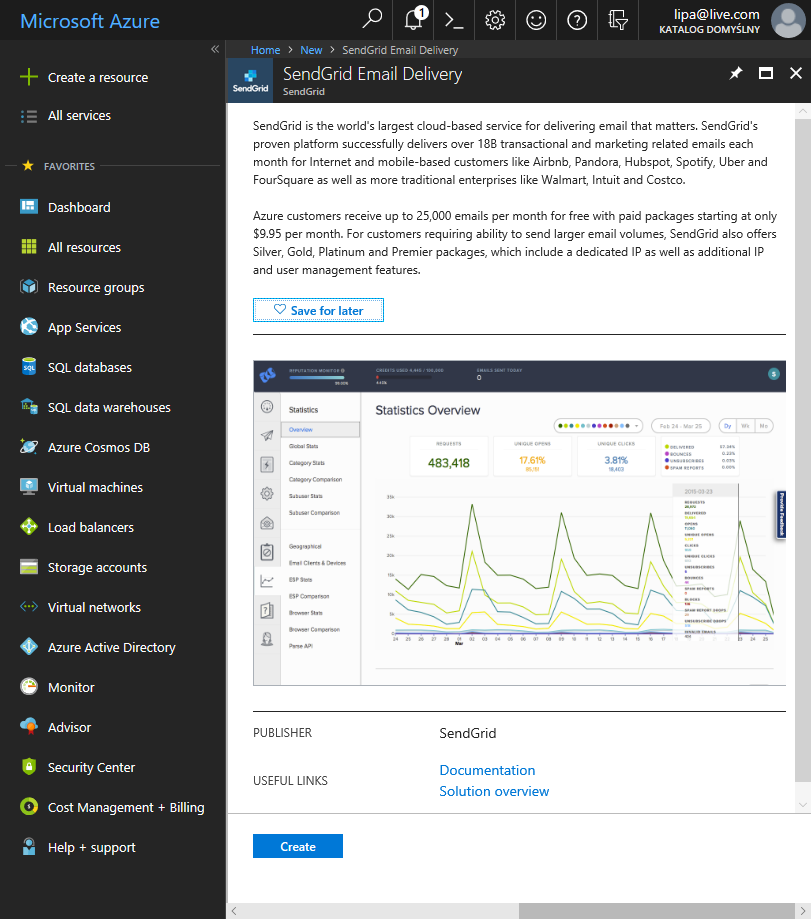Click the horizontal scrollbar thumb
Viewport: 811px width, 919px height.
(x=656, y=911)
